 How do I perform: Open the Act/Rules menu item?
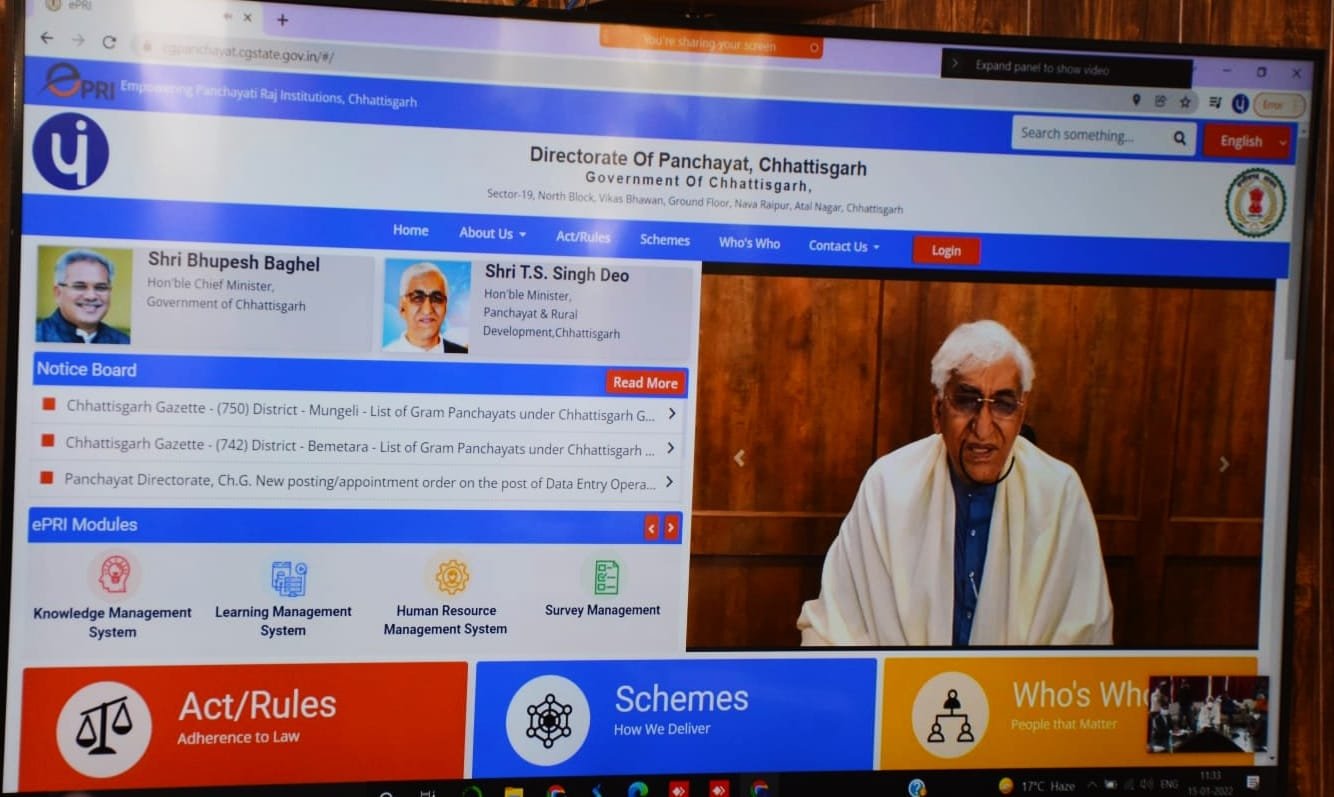pyautogui.click(x=583, y=237)
